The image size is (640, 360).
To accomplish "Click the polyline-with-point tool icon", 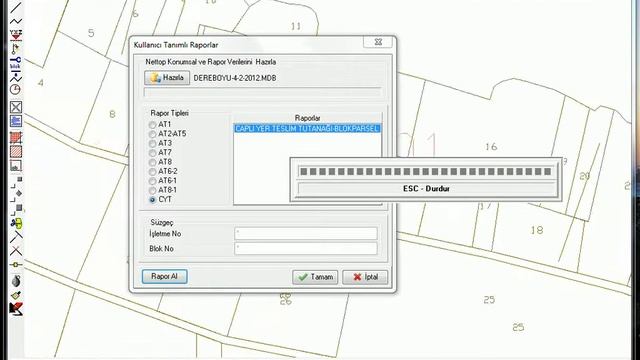I will (16, 76).
